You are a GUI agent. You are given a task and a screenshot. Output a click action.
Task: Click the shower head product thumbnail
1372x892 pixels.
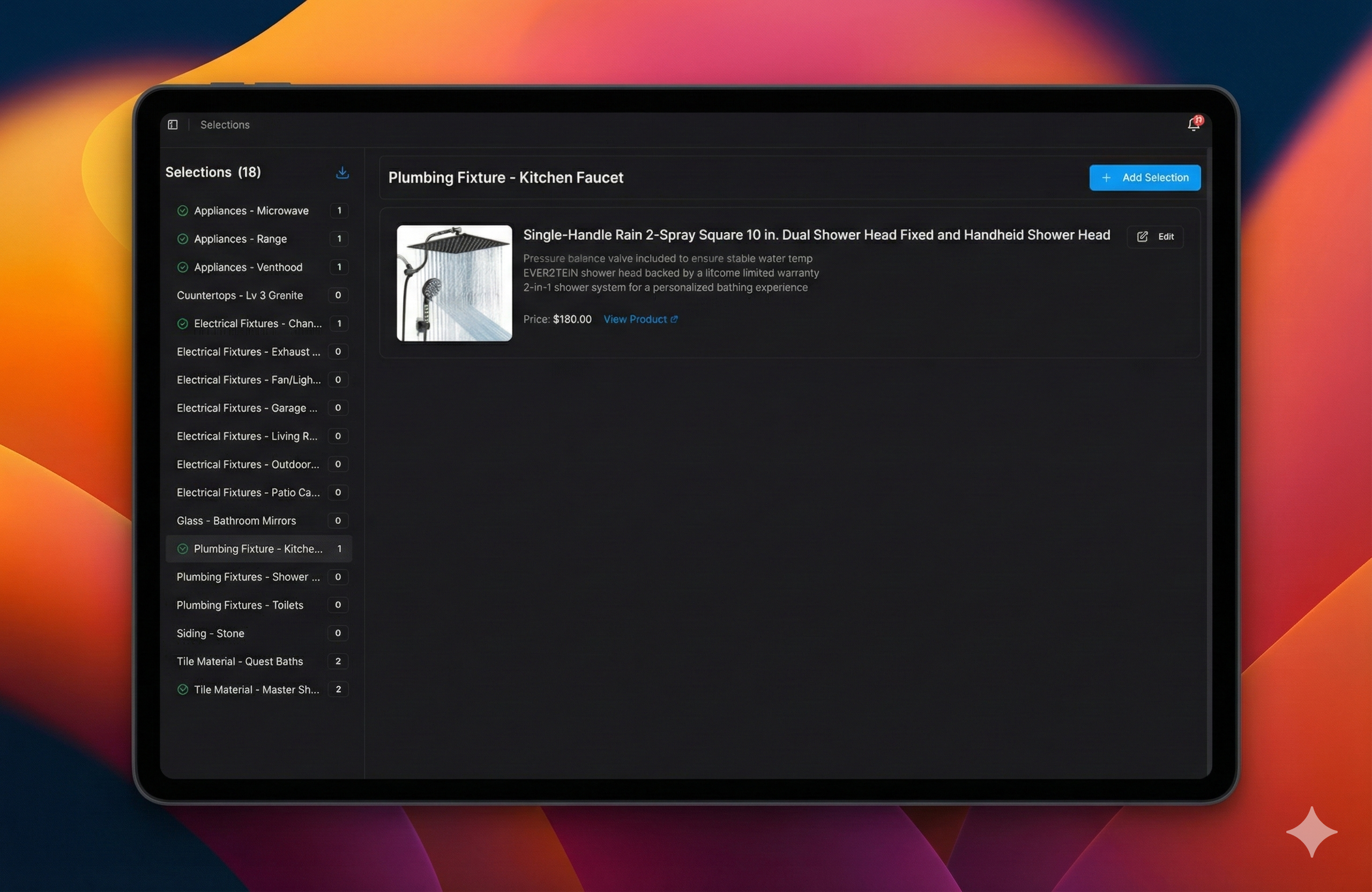tap(454, 284)
